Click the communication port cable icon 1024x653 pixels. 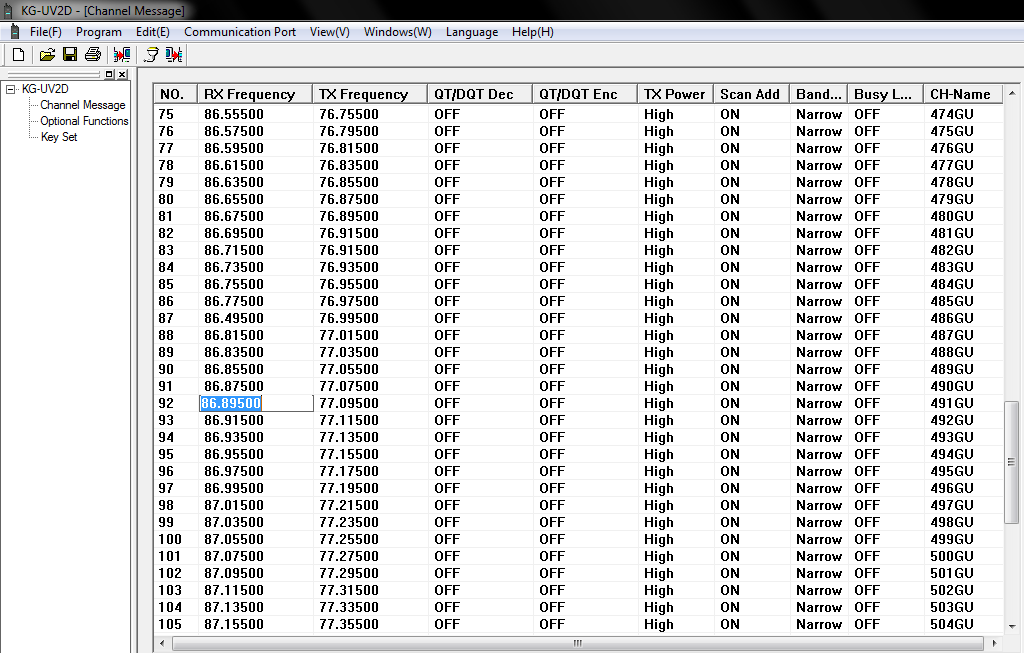point(151,54)
